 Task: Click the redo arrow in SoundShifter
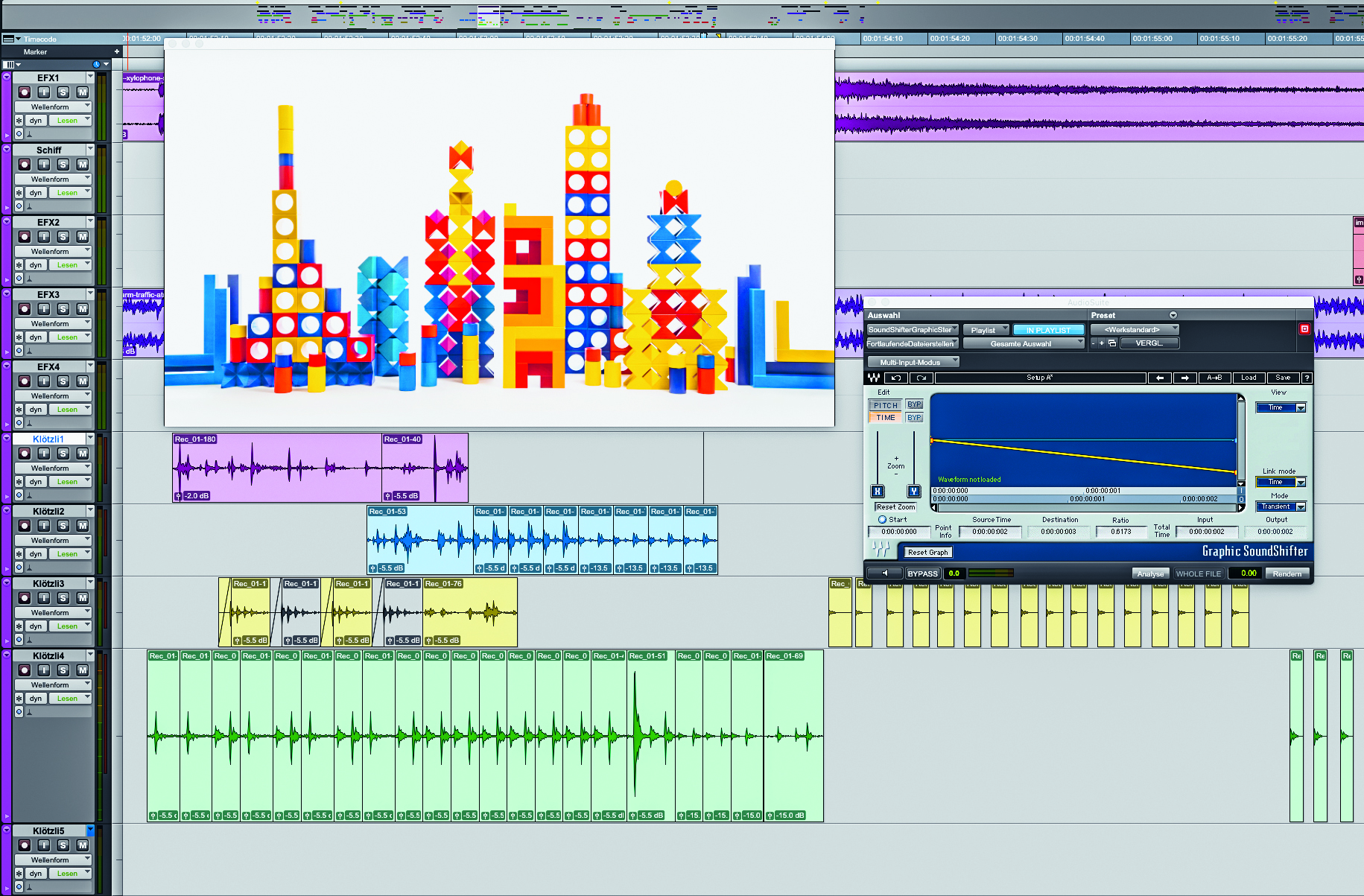[922, 378]
